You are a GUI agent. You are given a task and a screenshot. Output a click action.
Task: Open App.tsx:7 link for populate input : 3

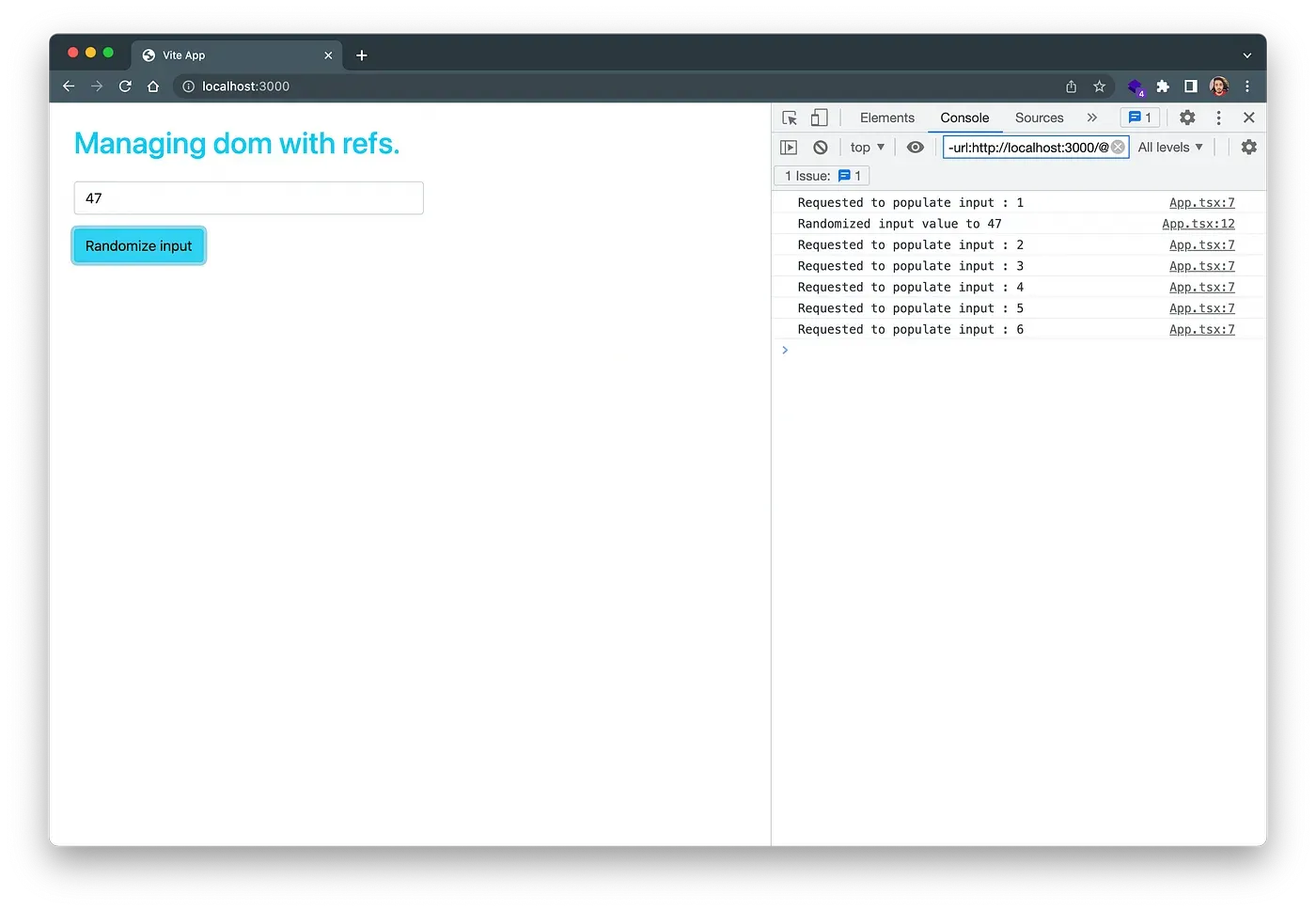(x=1201, y=266)
